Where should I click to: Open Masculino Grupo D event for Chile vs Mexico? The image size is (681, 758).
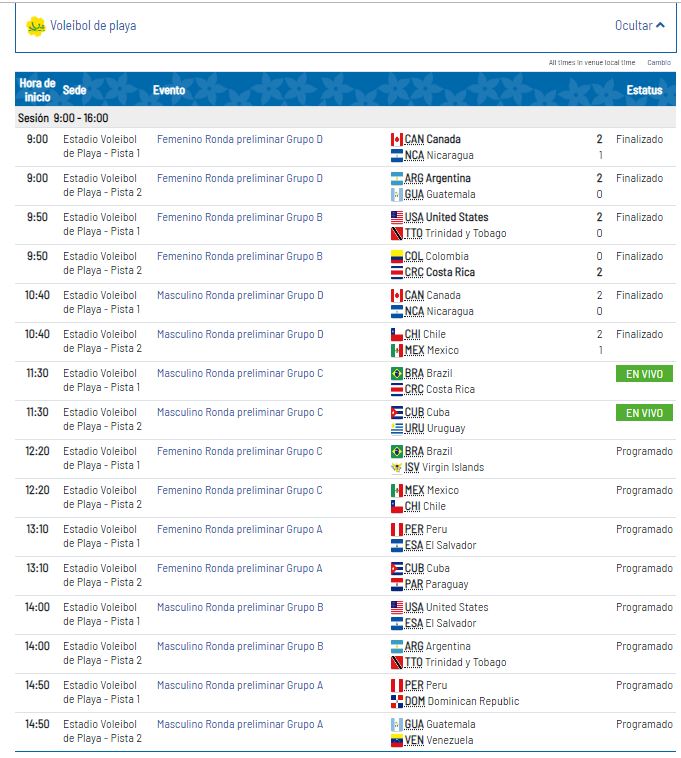click(240, 335)
